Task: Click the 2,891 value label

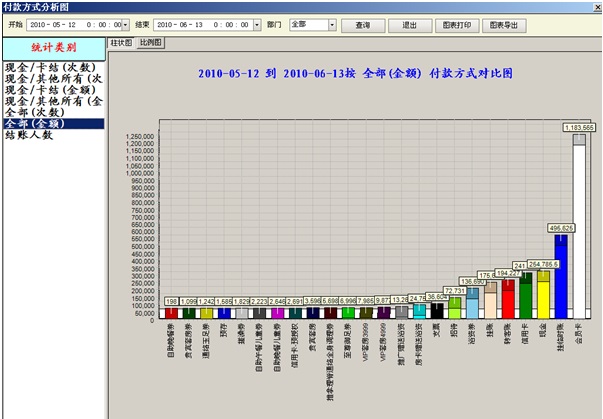Action: pyautogui.click(x=295, y=301)
